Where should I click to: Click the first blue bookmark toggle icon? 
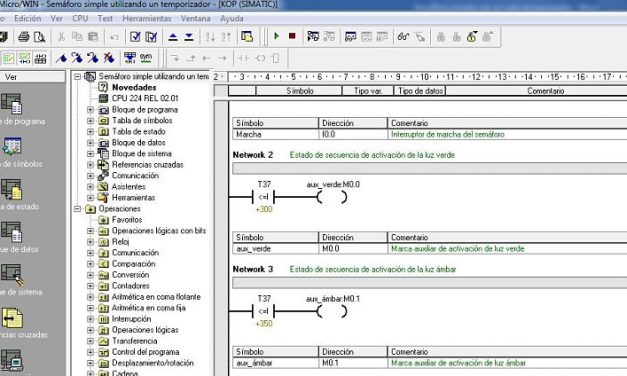coord(61,58)
